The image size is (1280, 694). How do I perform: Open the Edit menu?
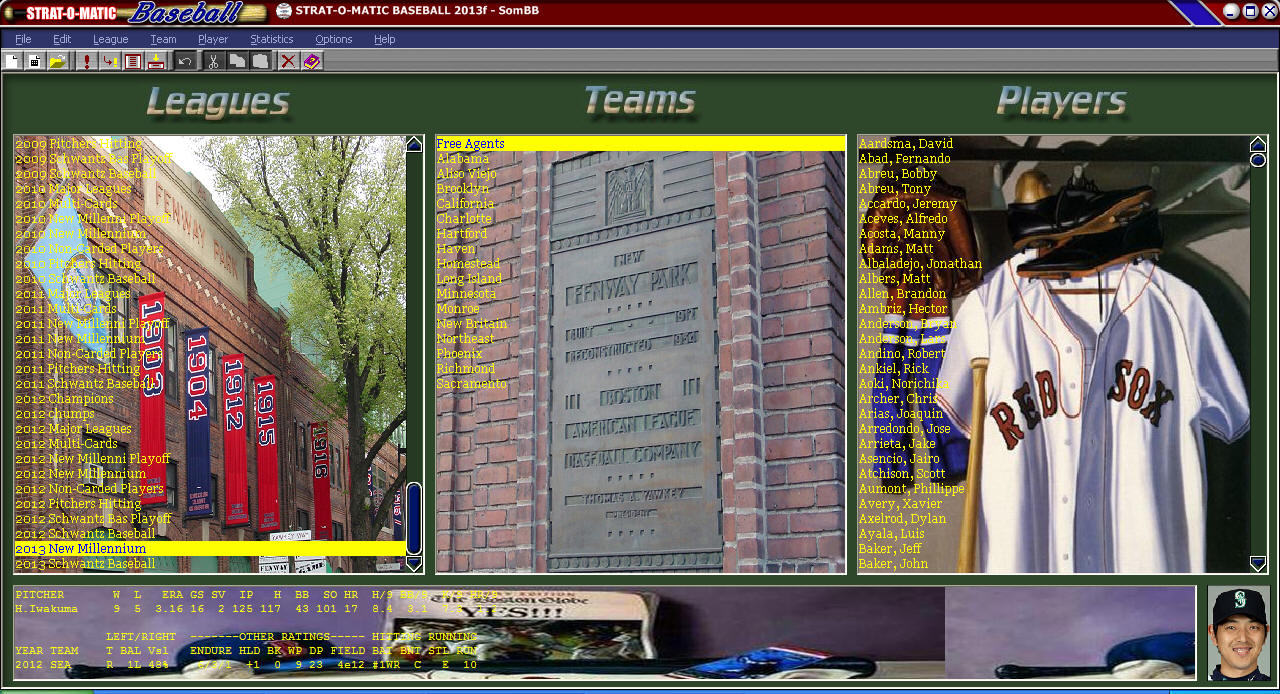[x=62, y=39]
